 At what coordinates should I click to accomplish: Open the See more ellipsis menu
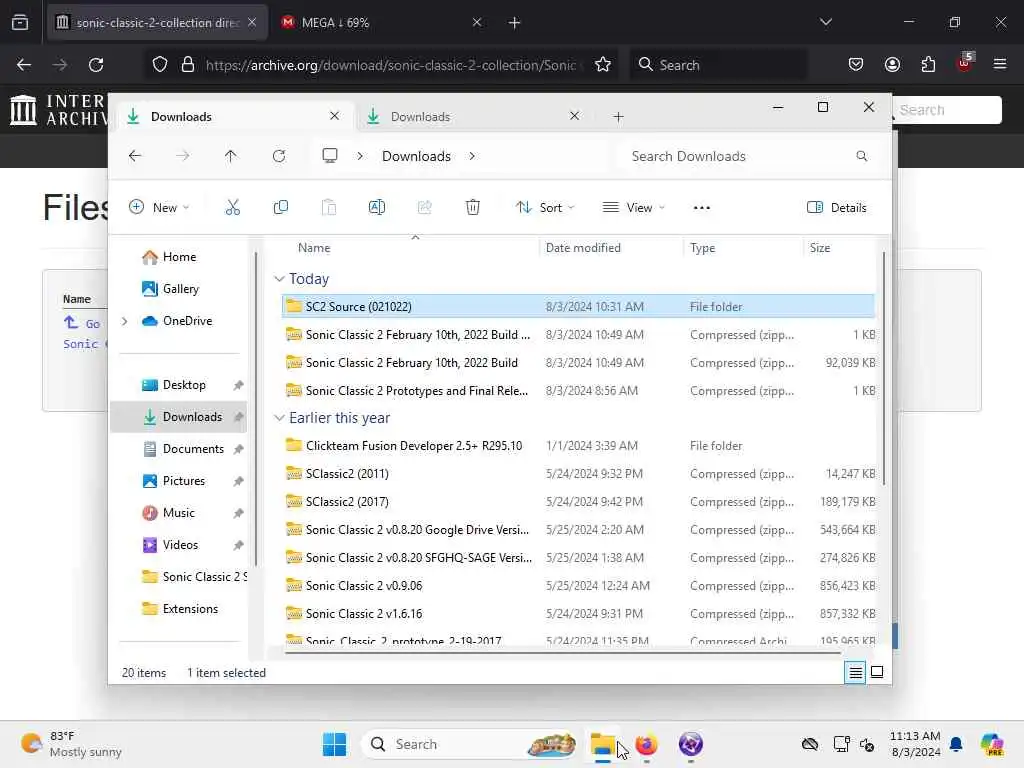(x=701, y=208)
